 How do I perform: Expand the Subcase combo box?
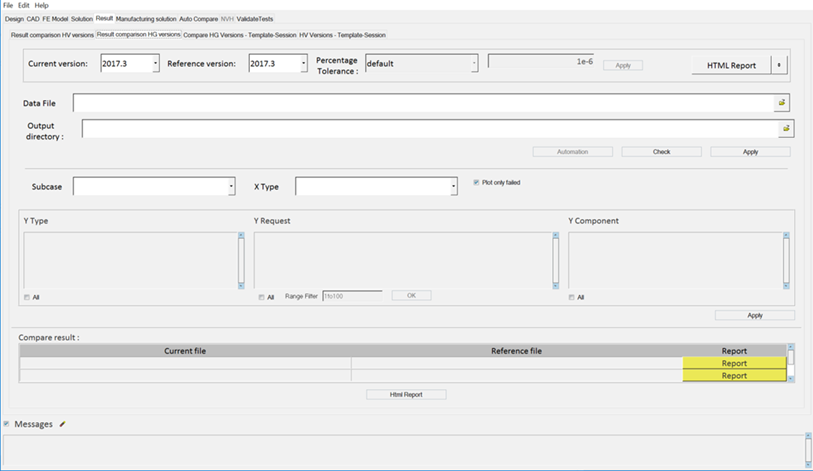pyautogui.click(x=231, y=187)
